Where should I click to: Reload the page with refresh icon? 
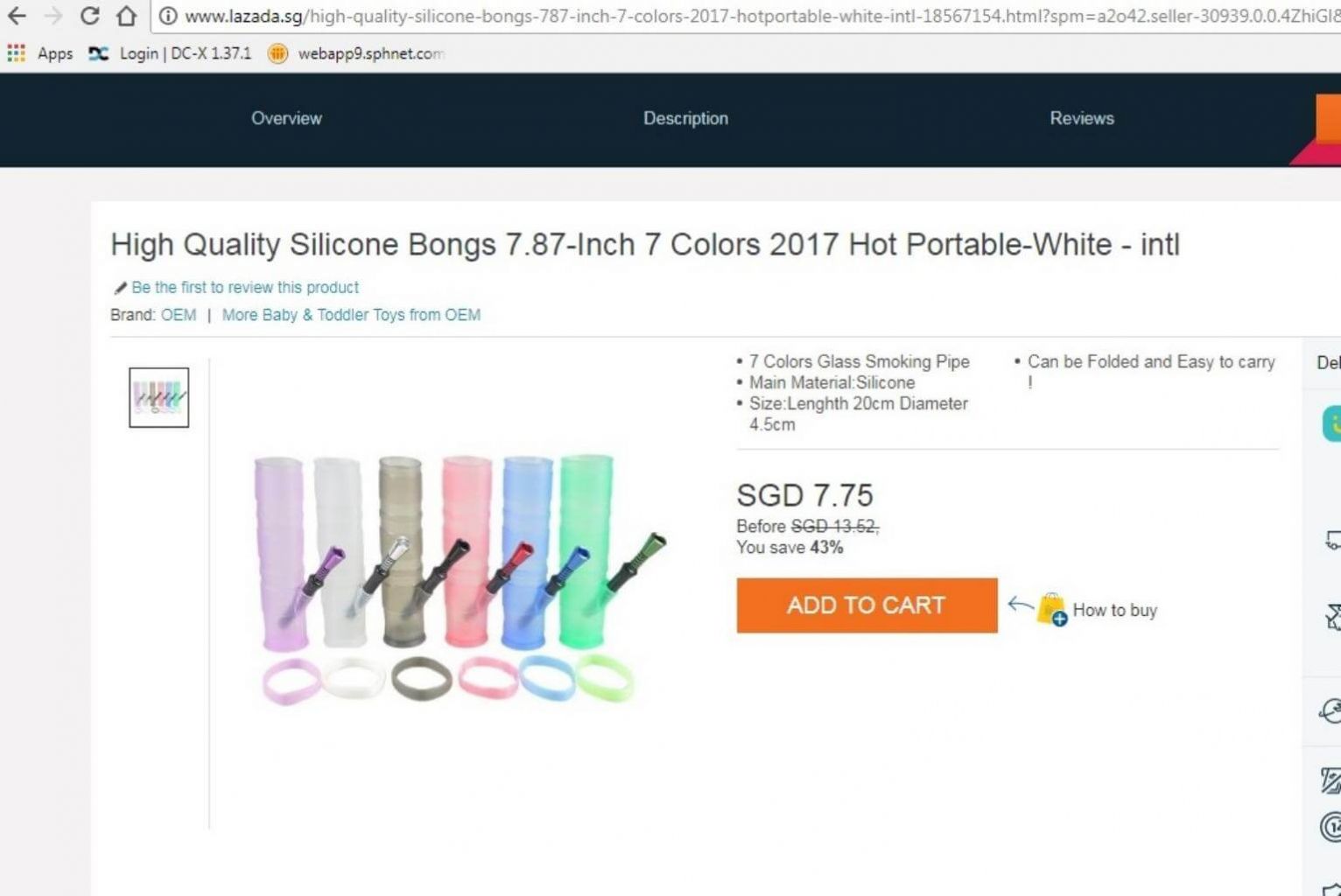[x=89, y=16]
